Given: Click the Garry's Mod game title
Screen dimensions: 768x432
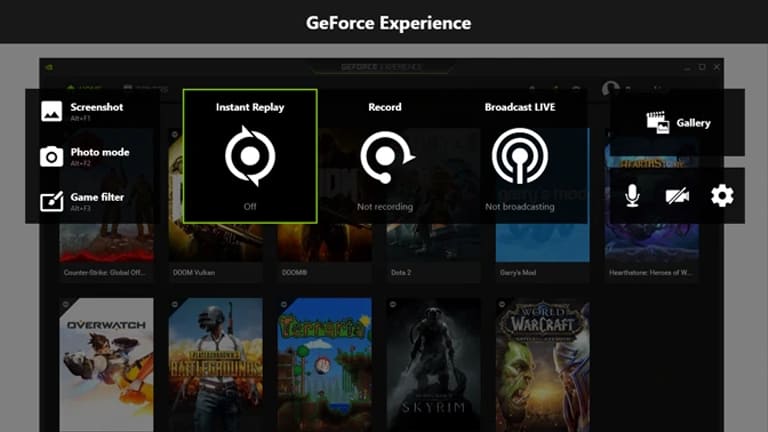Looking at the screenshot, I should click(x=518, y=272).
